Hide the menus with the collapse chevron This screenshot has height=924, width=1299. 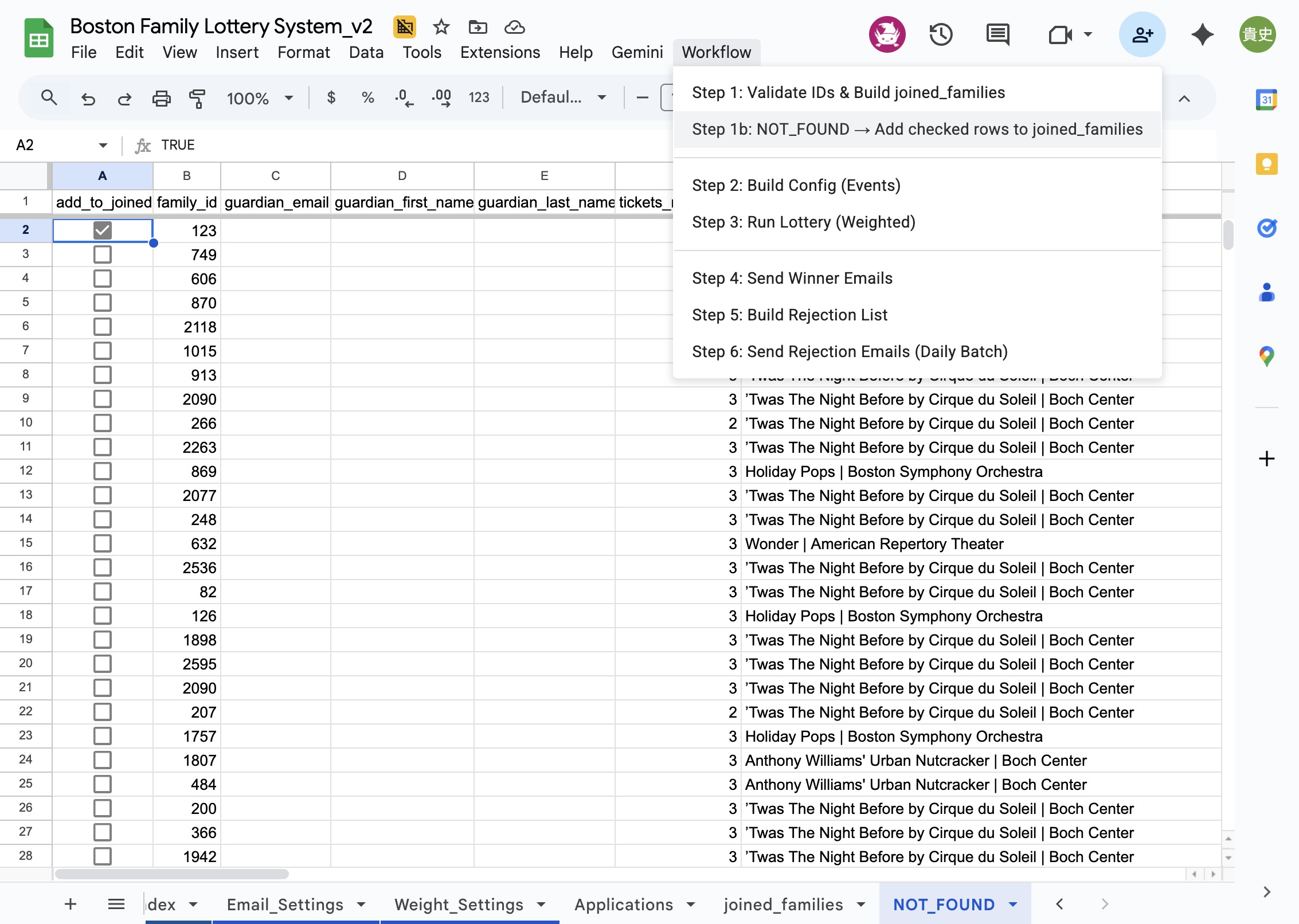click(x=1184, y=99)
